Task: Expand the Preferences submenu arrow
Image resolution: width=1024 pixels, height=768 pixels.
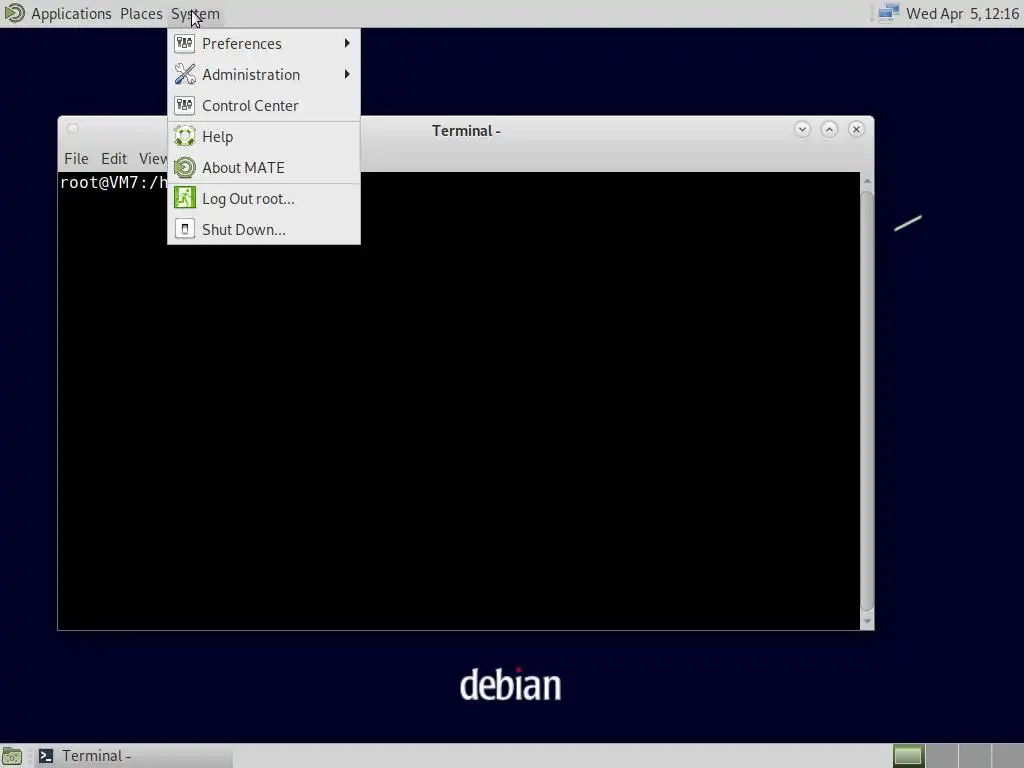Action: click(x=347, y=44)
